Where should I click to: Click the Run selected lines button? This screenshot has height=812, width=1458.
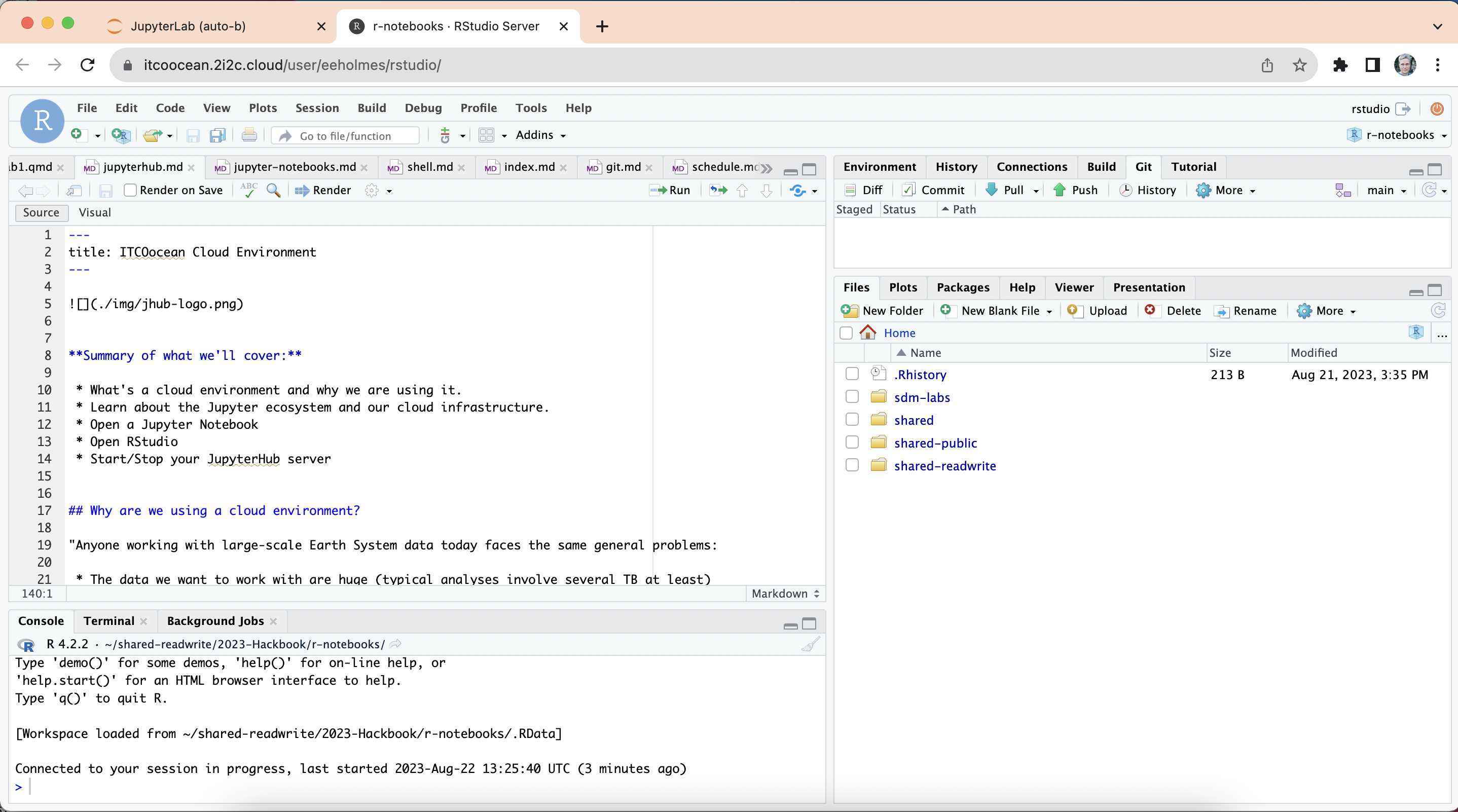tap(670, 190)
